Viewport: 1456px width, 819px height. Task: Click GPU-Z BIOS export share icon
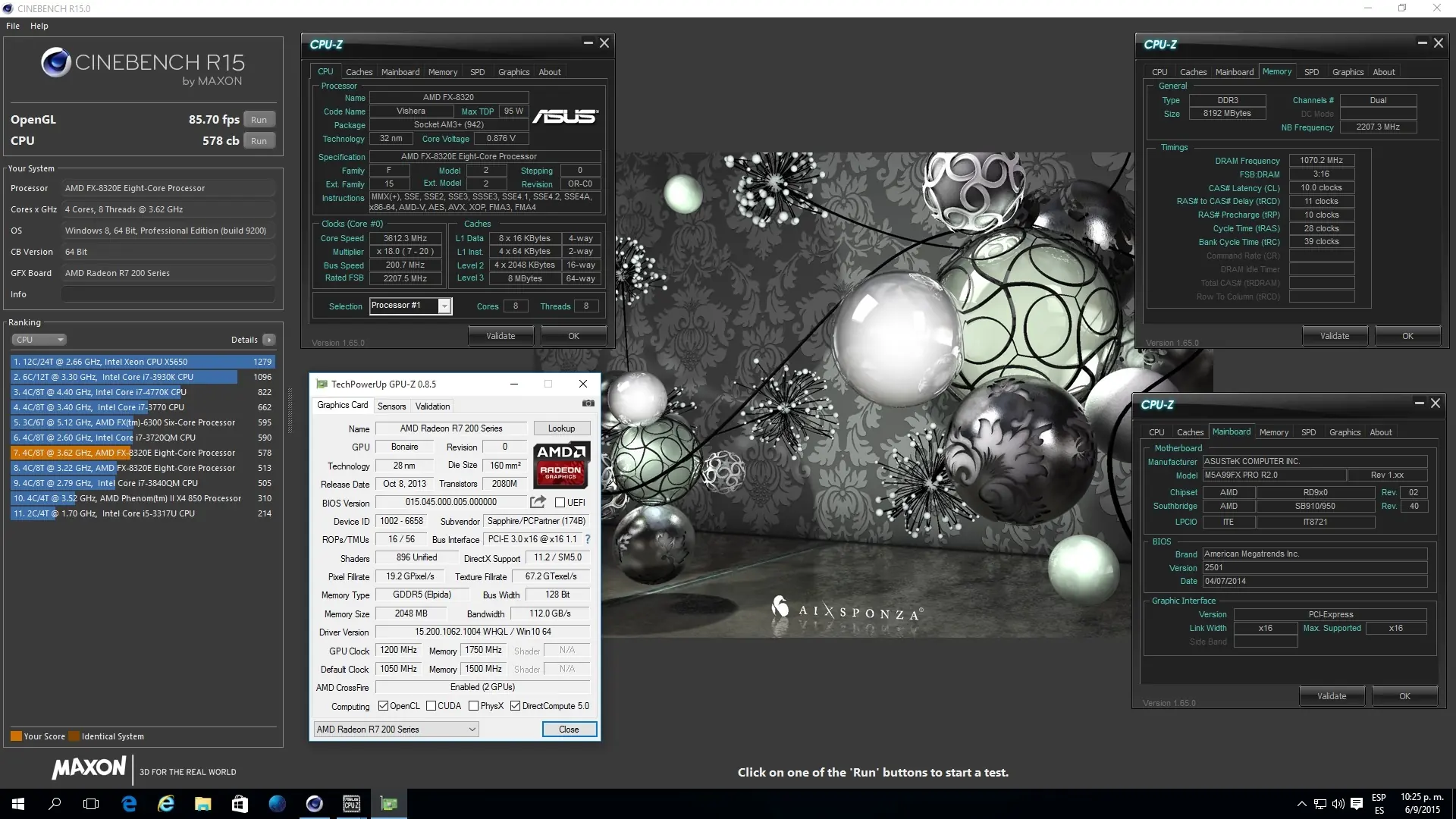(538, 502)
